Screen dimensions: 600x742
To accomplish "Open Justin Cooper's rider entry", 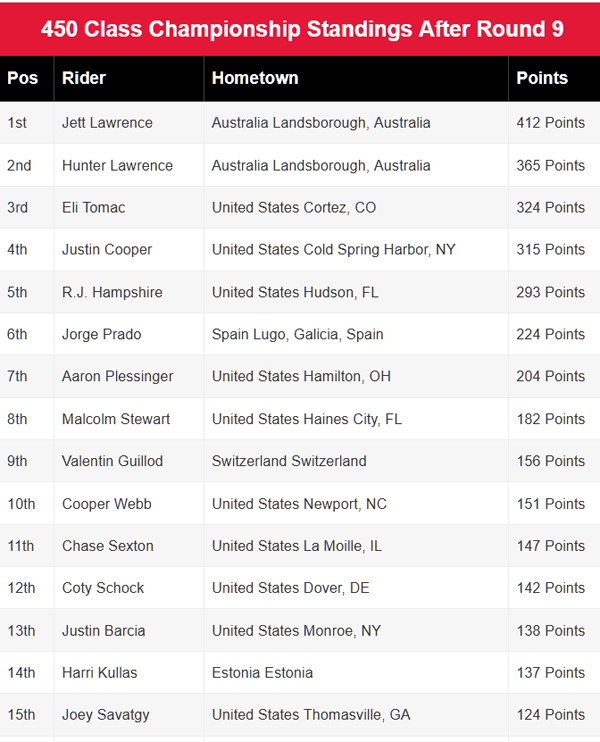I will coord(107,250).
